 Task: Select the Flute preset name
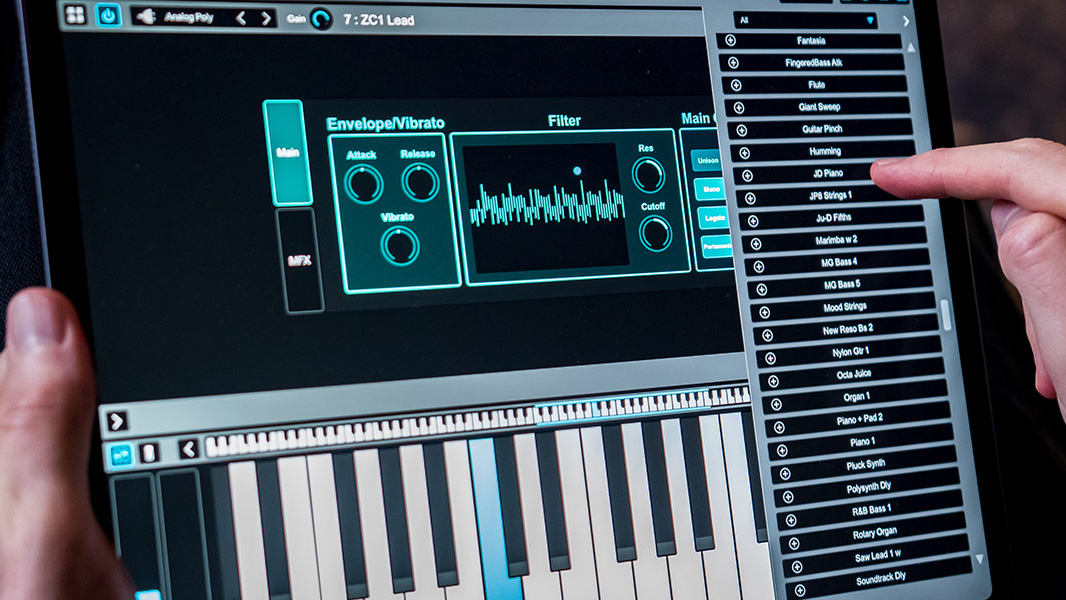tap(816, 85)
